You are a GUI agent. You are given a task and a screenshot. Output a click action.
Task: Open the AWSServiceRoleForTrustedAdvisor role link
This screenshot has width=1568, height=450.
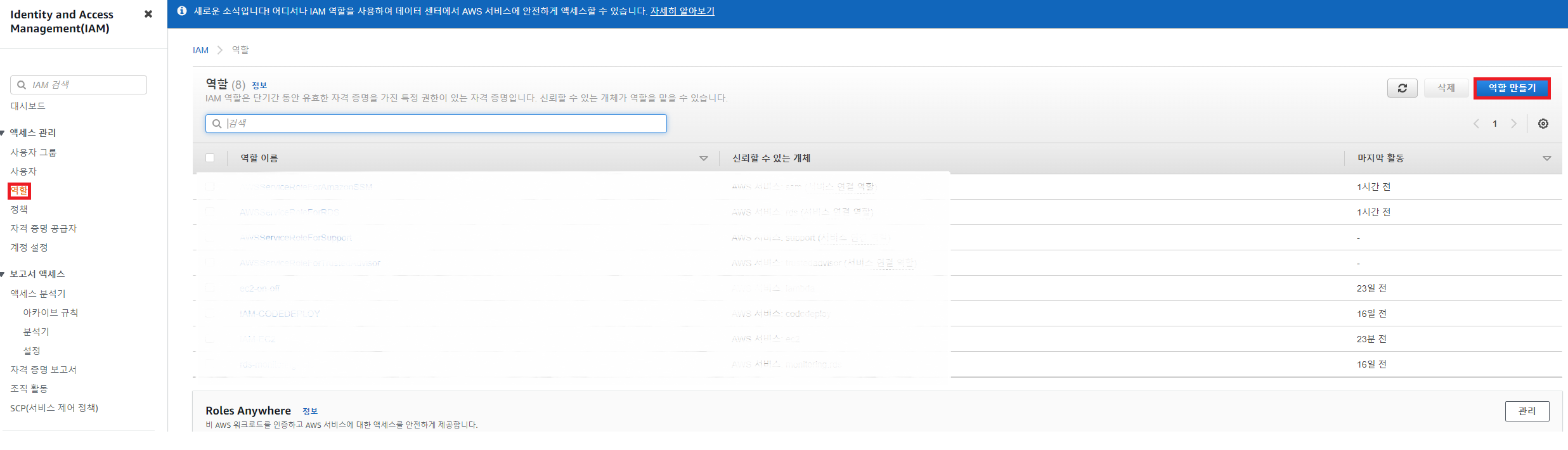pos(310,263)
